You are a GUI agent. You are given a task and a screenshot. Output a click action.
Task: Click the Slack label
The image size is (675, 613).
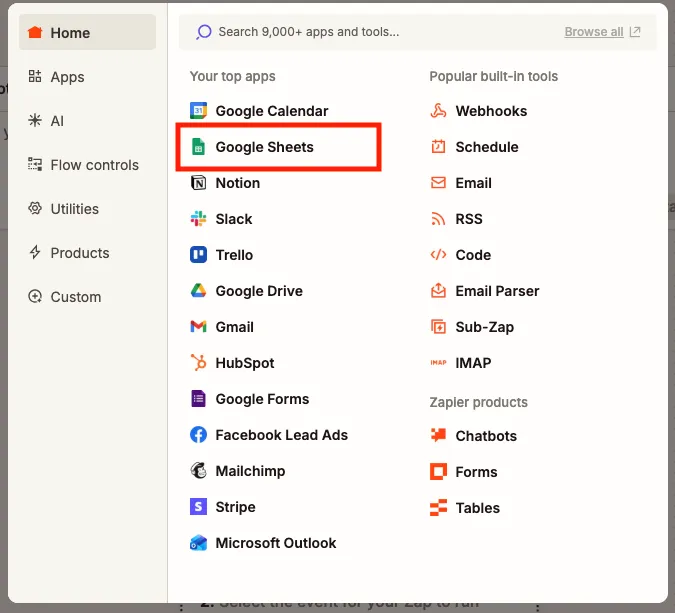[234, 219]
